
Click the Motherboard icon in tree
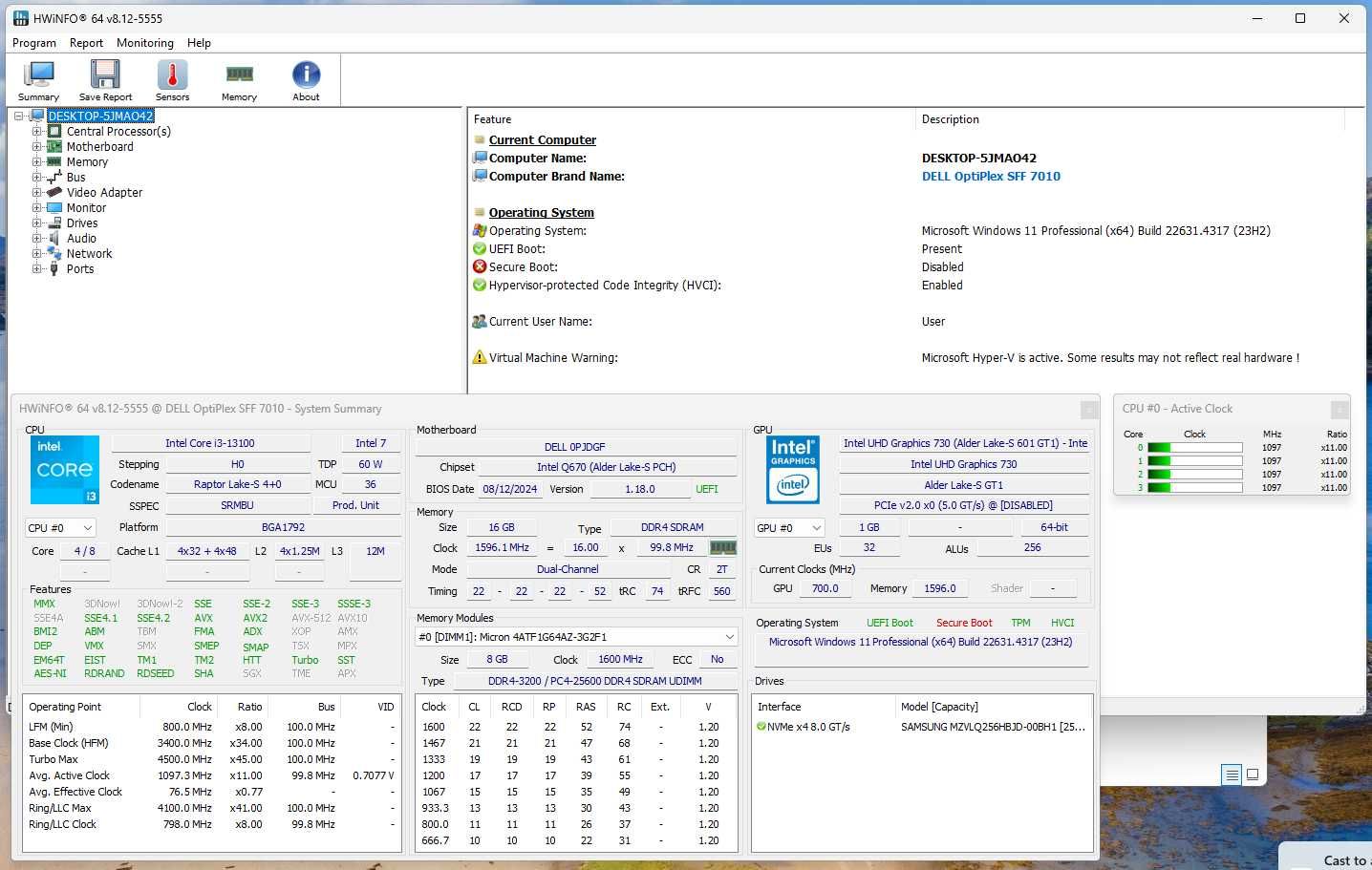click(54, 147)
